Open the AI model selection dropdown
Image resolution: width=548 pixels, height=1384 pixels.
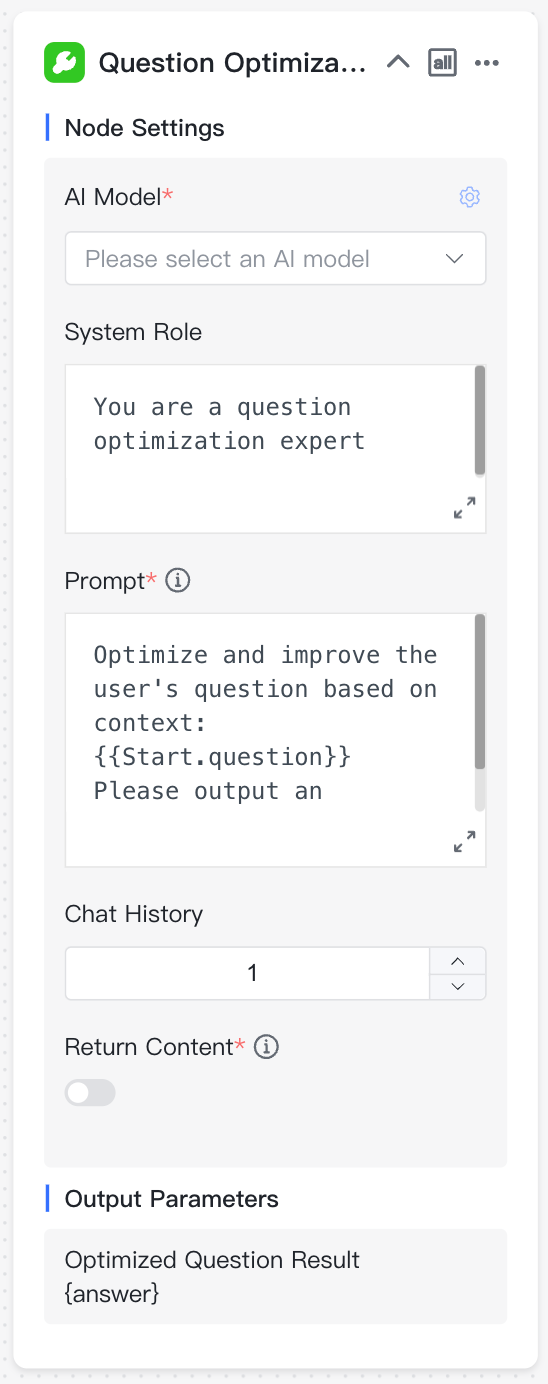276,259
